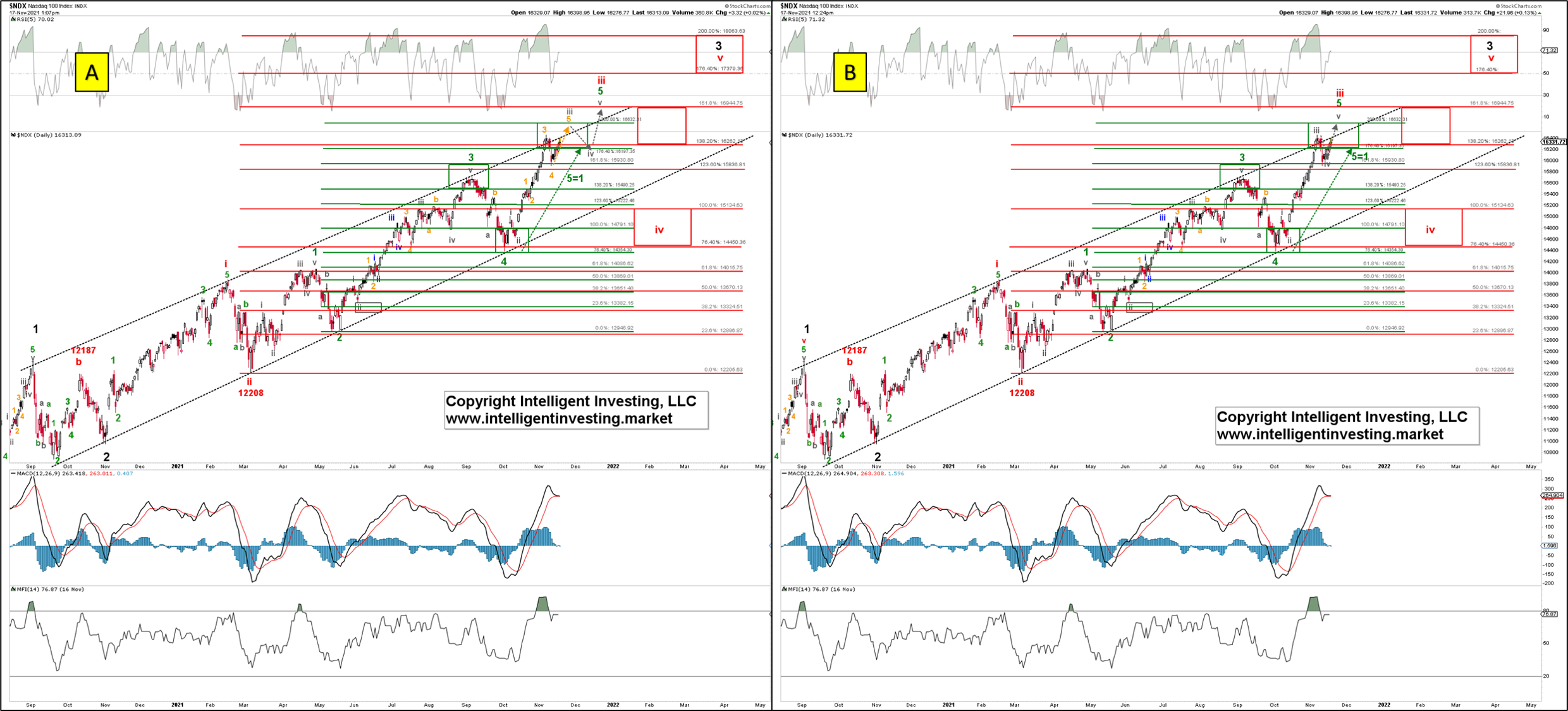Click the $NDX Nasdaq 100 Index title in chart B
Image resolution: width=1568 pixels, height=711 pixels.
pyautogui.click(x=818, y=6)
